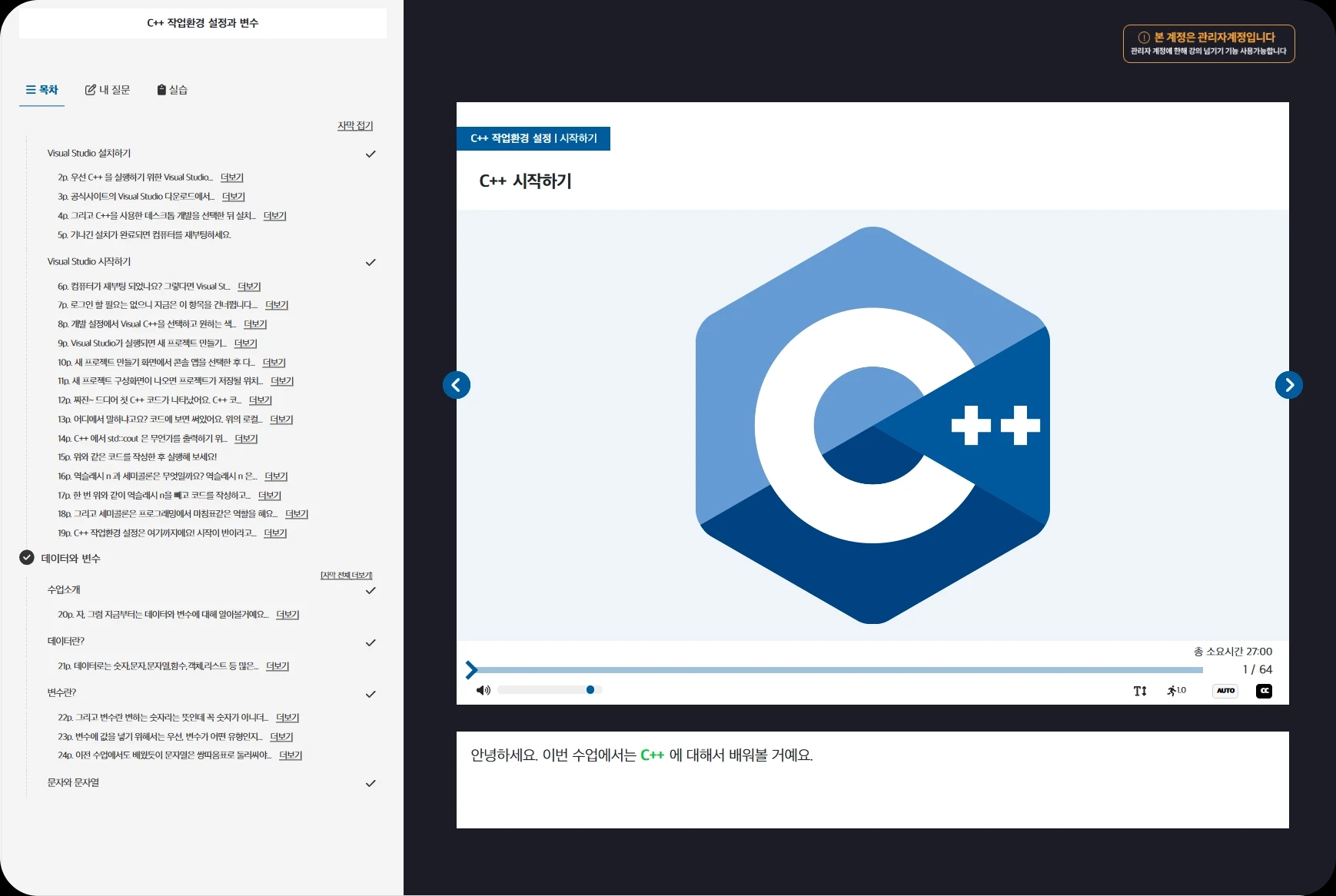Adjust the subtitle text size icon
Image resolution: width=1336 pixels, height=896 pixels.
pos(1140,691)
